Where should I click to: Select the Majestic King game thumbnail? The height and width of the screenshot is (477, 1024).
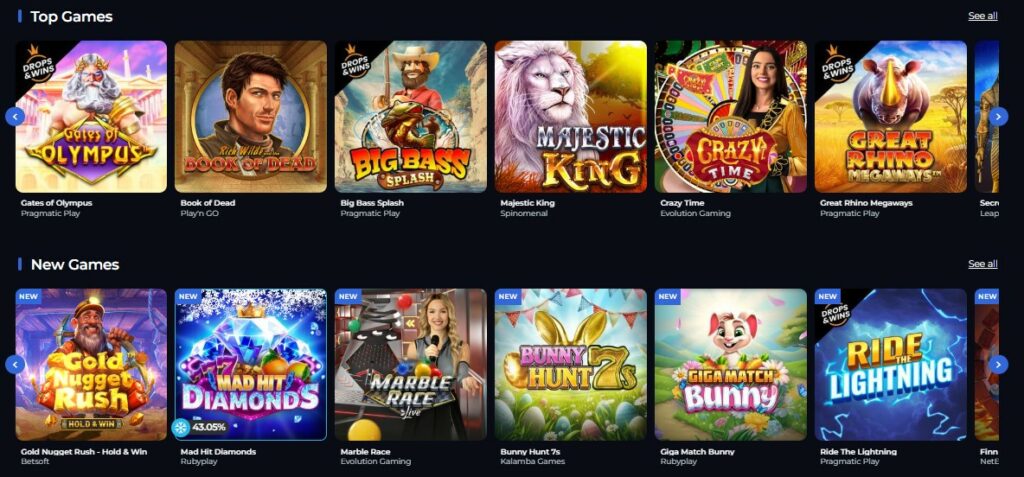click(571, 116)
